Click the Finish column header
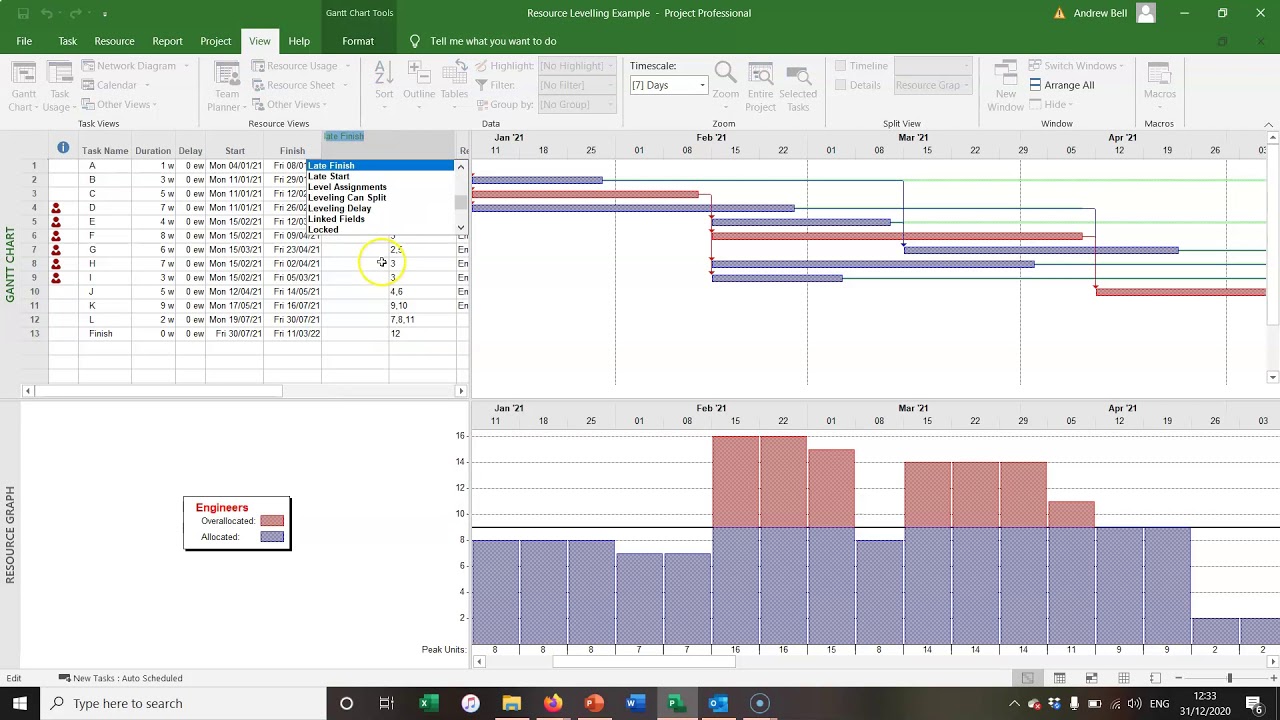This screenshot has height=720, width=1280. [x=292, y=151]
